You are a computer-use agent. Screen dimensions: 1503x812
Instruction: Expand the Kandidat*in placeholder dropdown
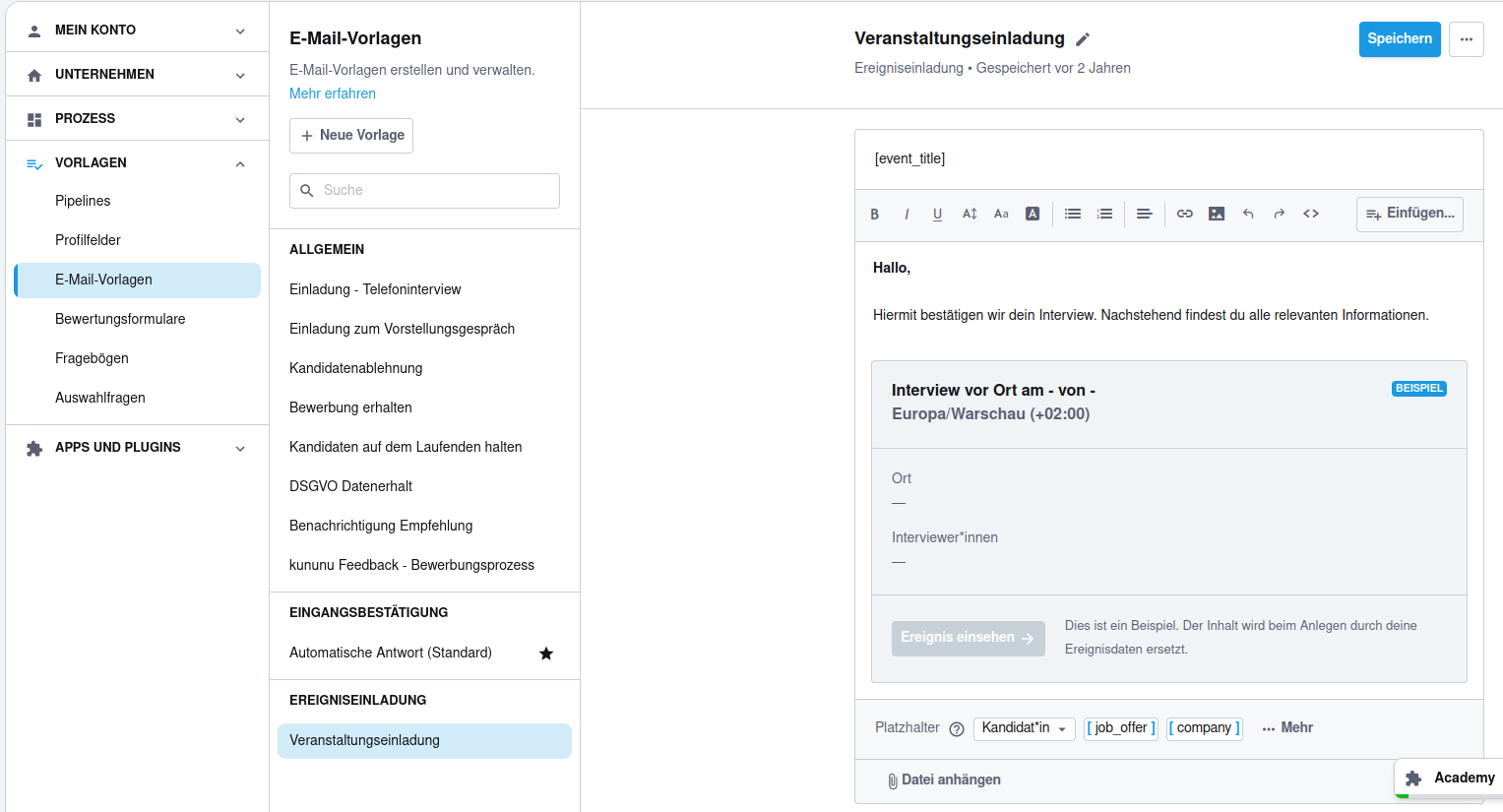coord(1024,728)
